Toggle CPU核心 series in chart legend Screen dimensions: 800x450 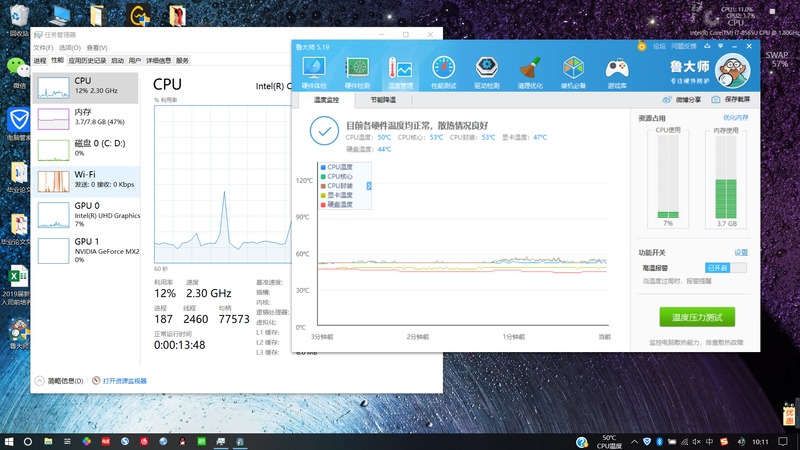tap(337, 177)
